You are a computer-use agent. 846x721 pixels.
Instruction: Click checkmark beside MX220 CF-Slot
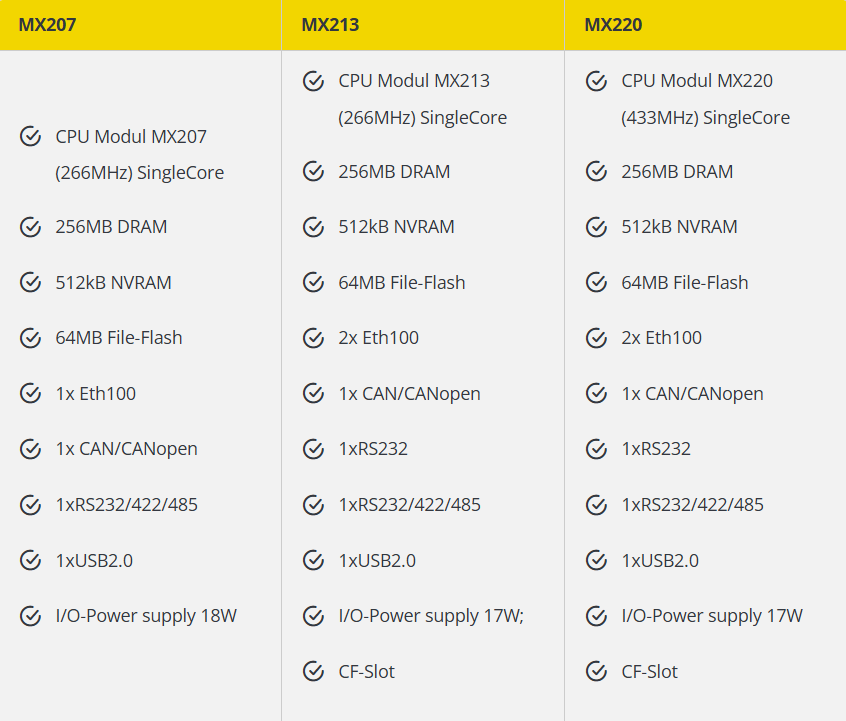pos(596,671)
